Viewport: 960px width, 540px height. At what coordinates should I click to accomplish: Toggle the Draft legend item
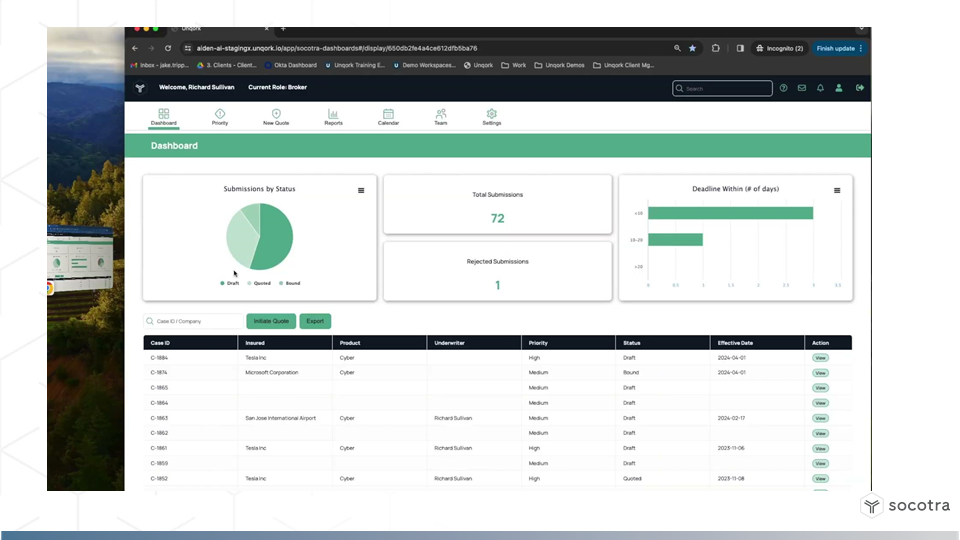point(230,283)
